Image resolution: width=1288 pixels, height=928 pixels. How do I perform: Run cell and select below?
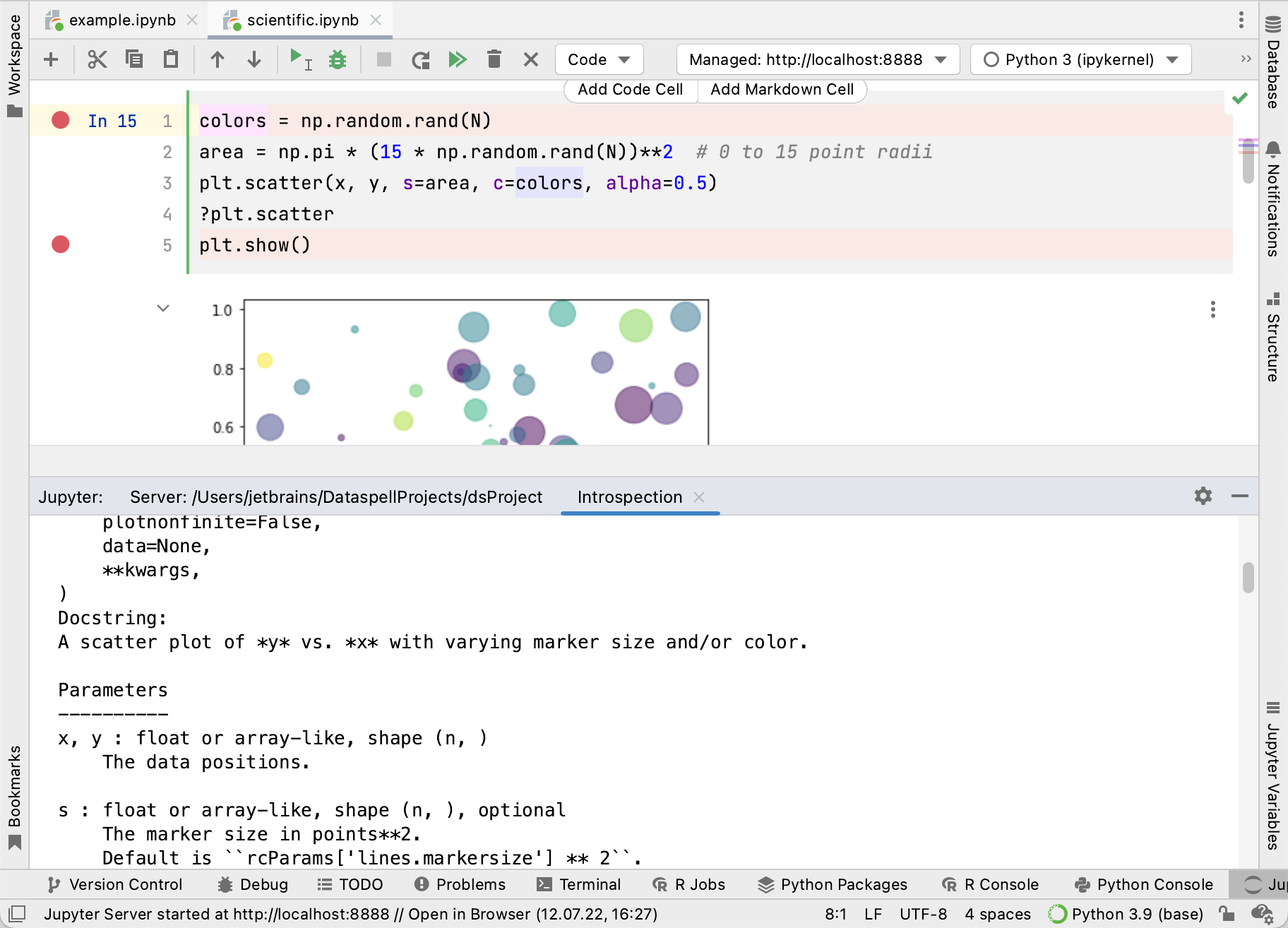(301, 59)
